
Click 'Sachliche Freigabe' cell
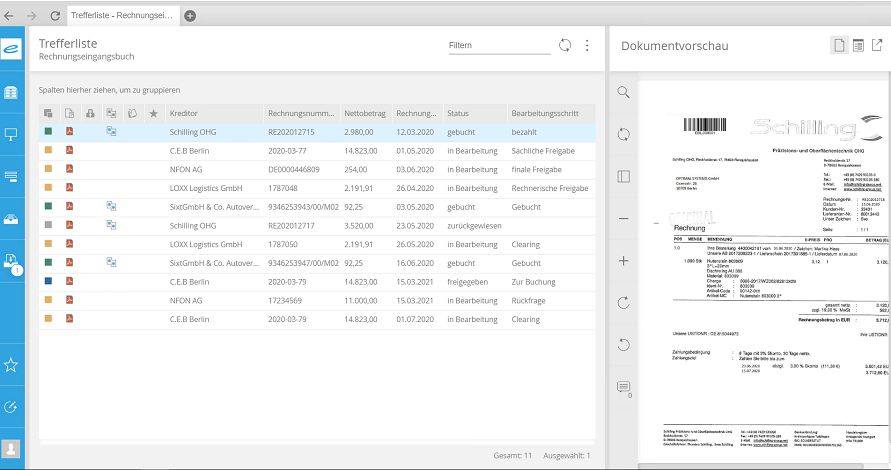point(543,151)
